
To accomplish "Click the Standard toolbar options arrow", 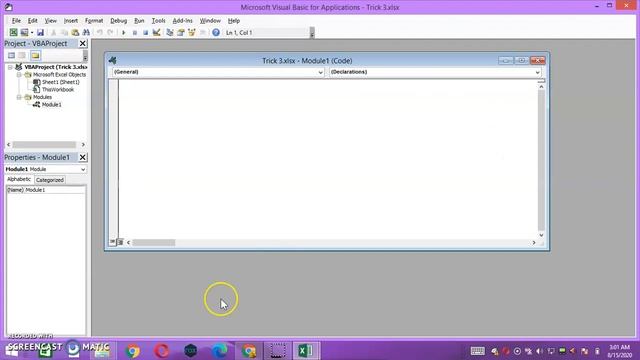I will click(x=312, y=33).
